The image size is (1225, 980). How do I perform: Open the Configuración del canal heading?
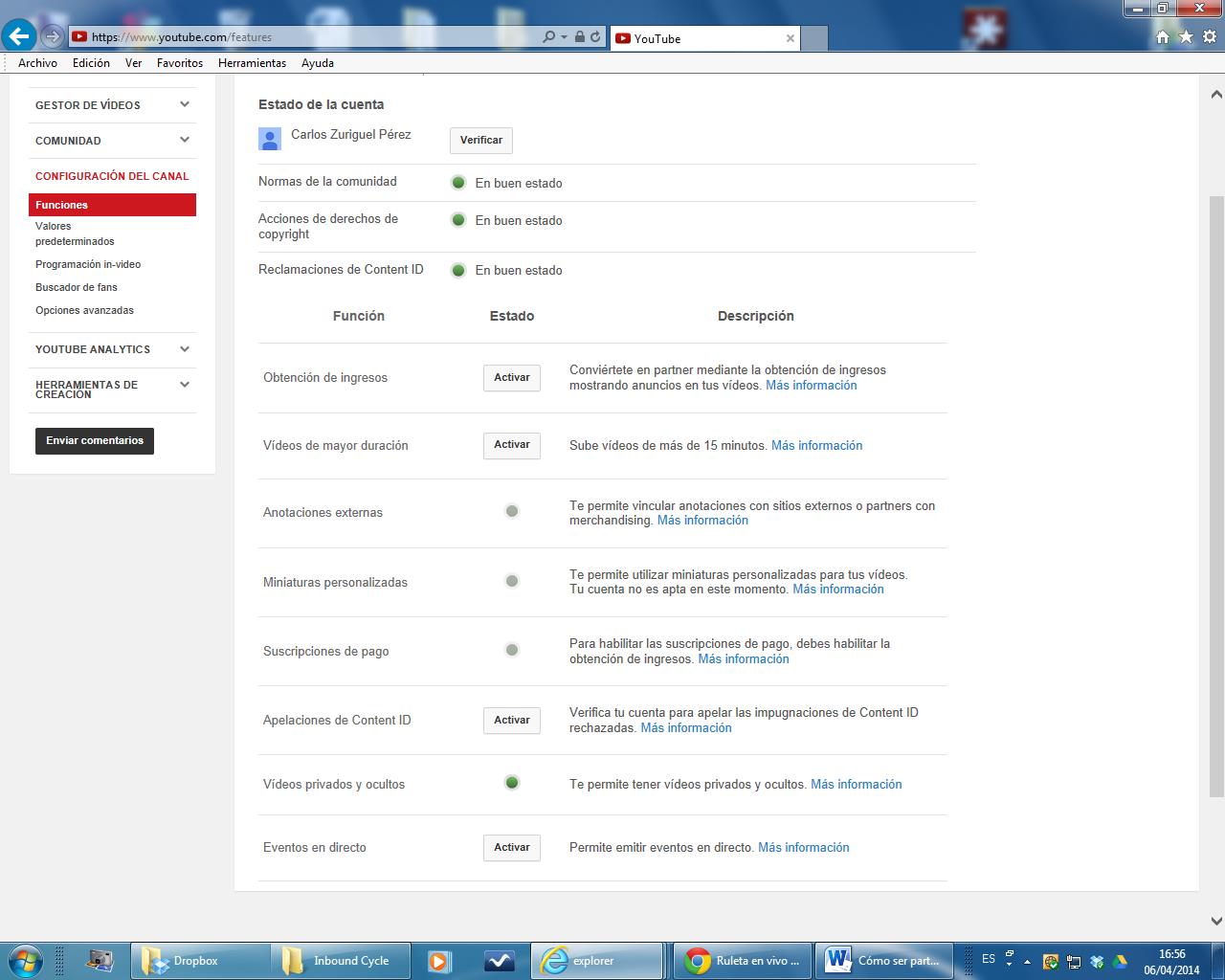click(112, 176)
